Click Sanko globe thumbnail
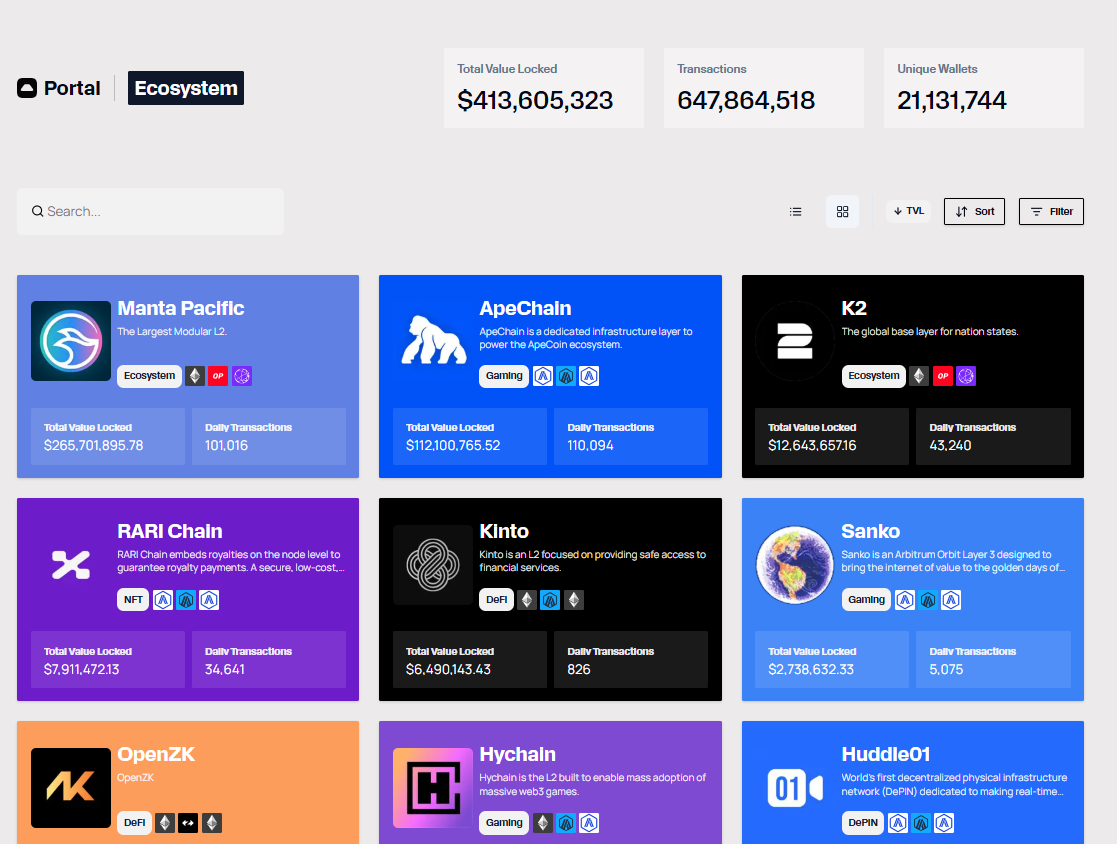This screenshot has height=844, width=1117. pos(795,565)
